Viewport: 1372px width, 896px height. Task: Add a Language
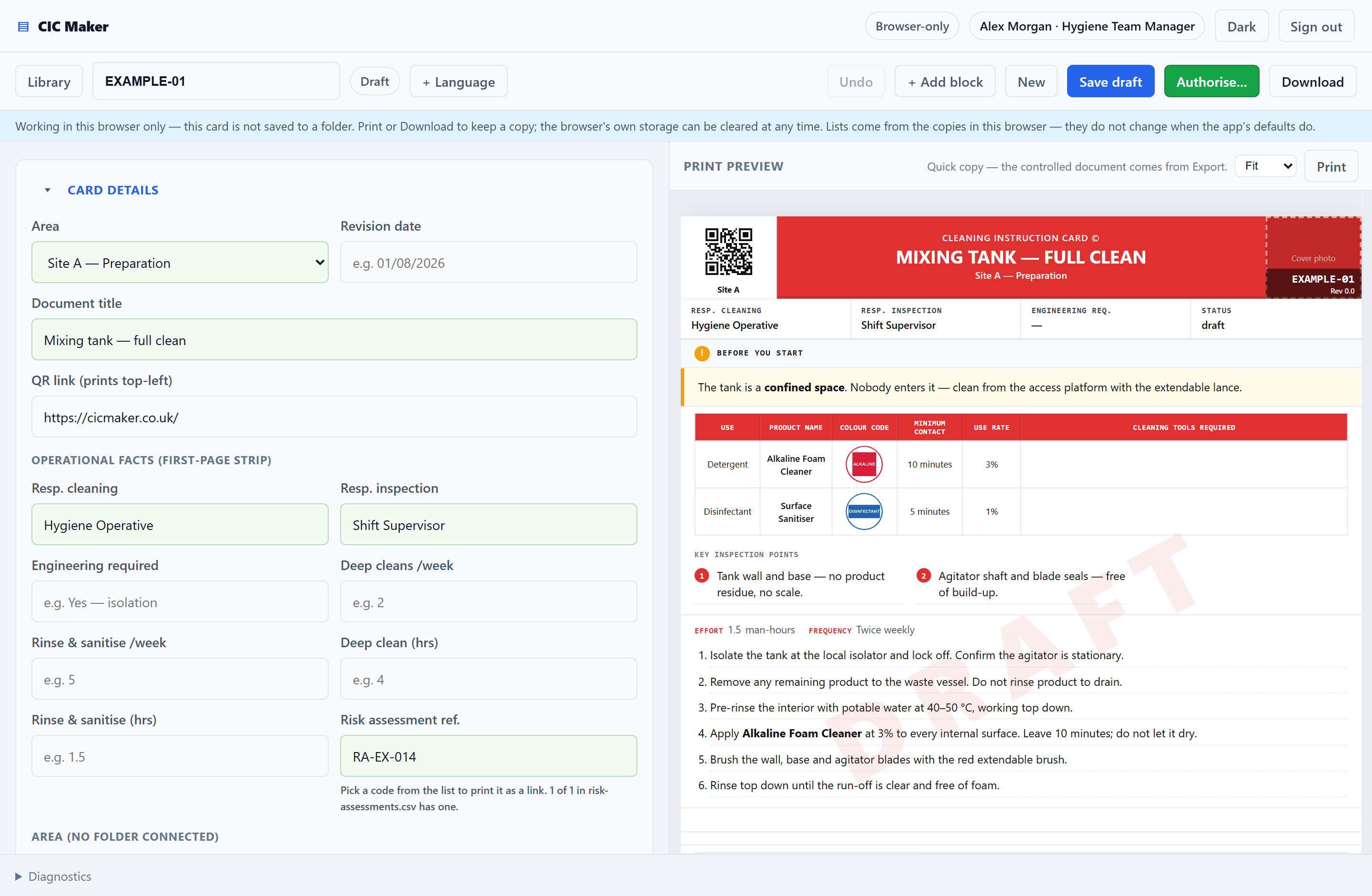tap(458, 82)
